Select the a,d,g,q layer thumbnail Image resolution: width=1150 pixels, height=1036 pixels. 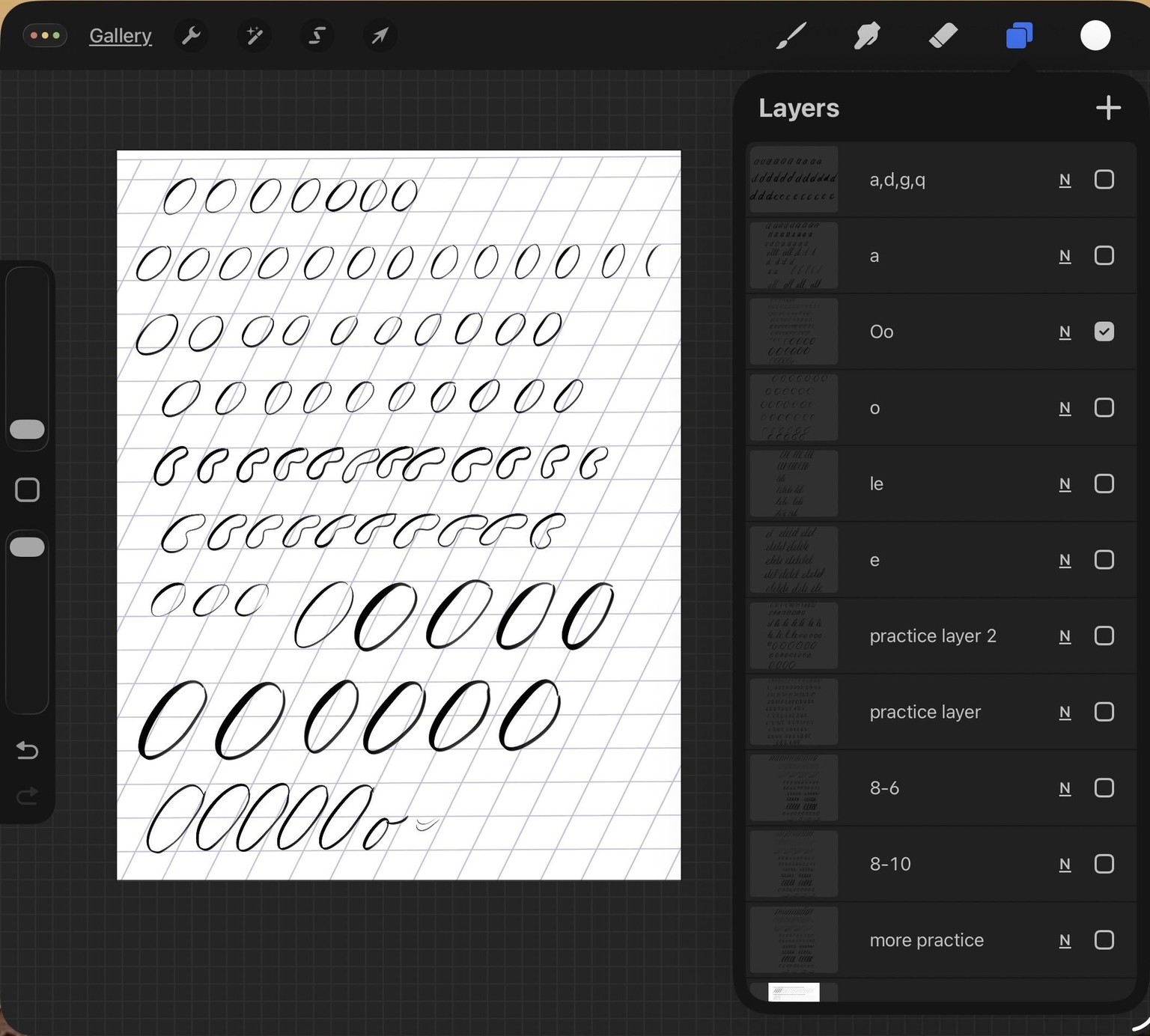point(794,180)
